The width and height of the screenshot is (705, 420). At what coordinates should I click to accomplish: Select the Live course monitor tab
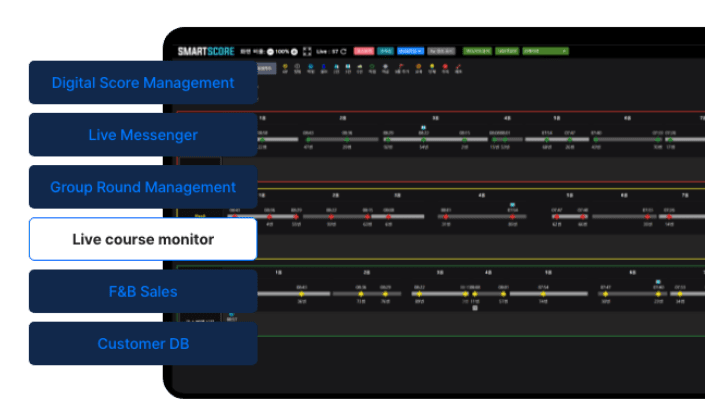pos(142,240)
